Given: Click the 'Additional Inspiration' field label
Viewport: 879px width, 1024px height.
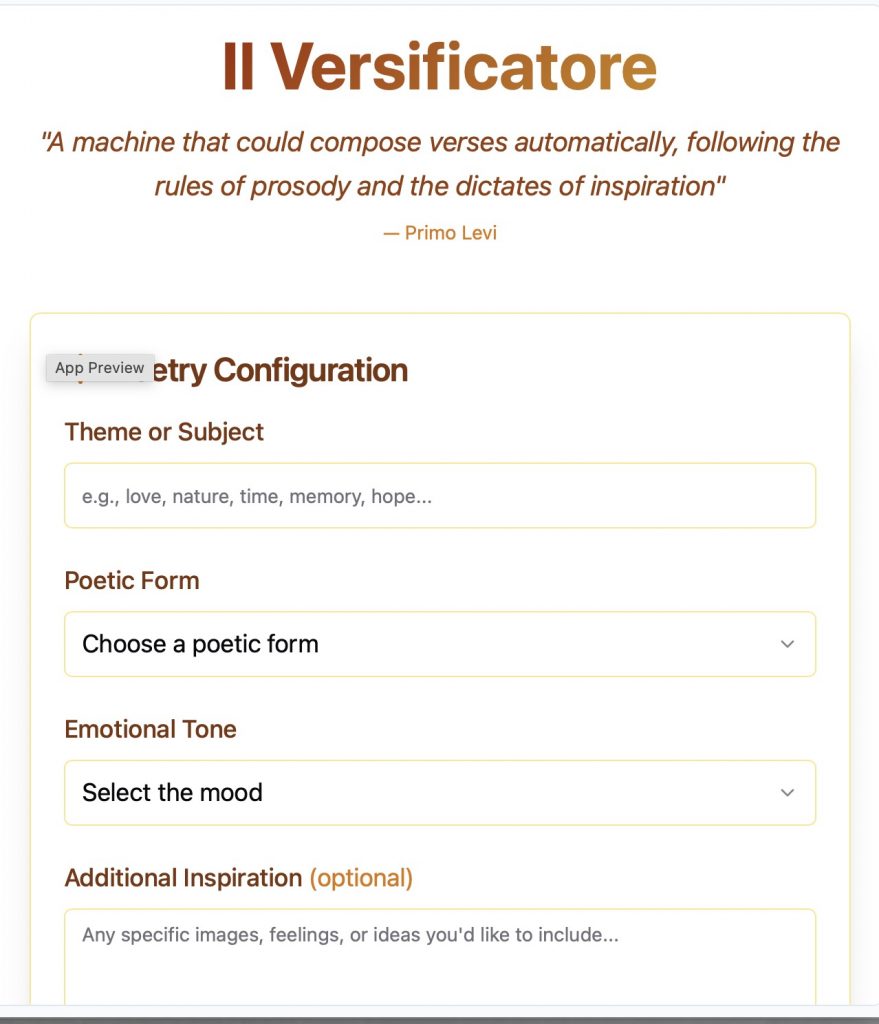Looking at the screenshot, I should pyautogui.click(x=183, y=878).
